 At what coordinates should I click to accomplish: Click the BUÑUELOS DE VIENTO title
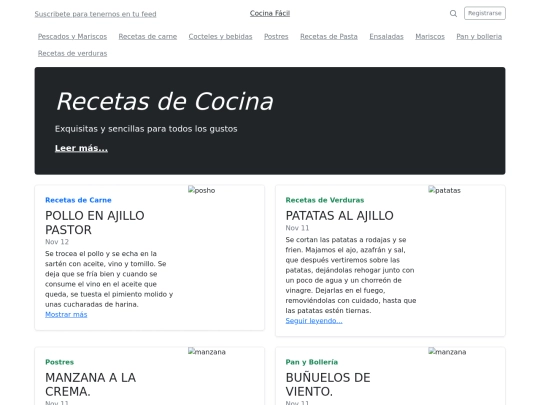[x=328, y=384]
